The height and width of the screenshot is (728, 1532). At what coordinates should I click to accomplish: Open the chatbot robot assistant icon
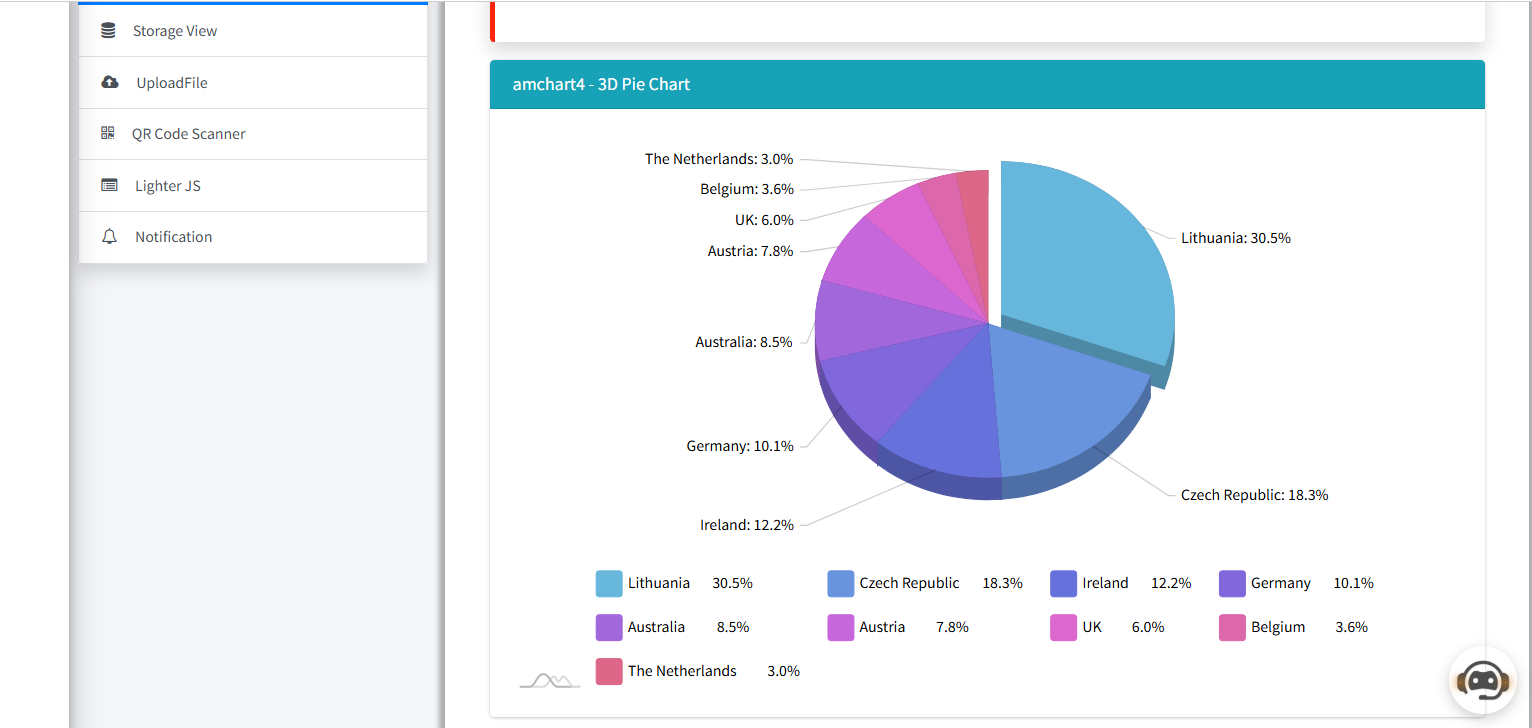coord(1483,681)
